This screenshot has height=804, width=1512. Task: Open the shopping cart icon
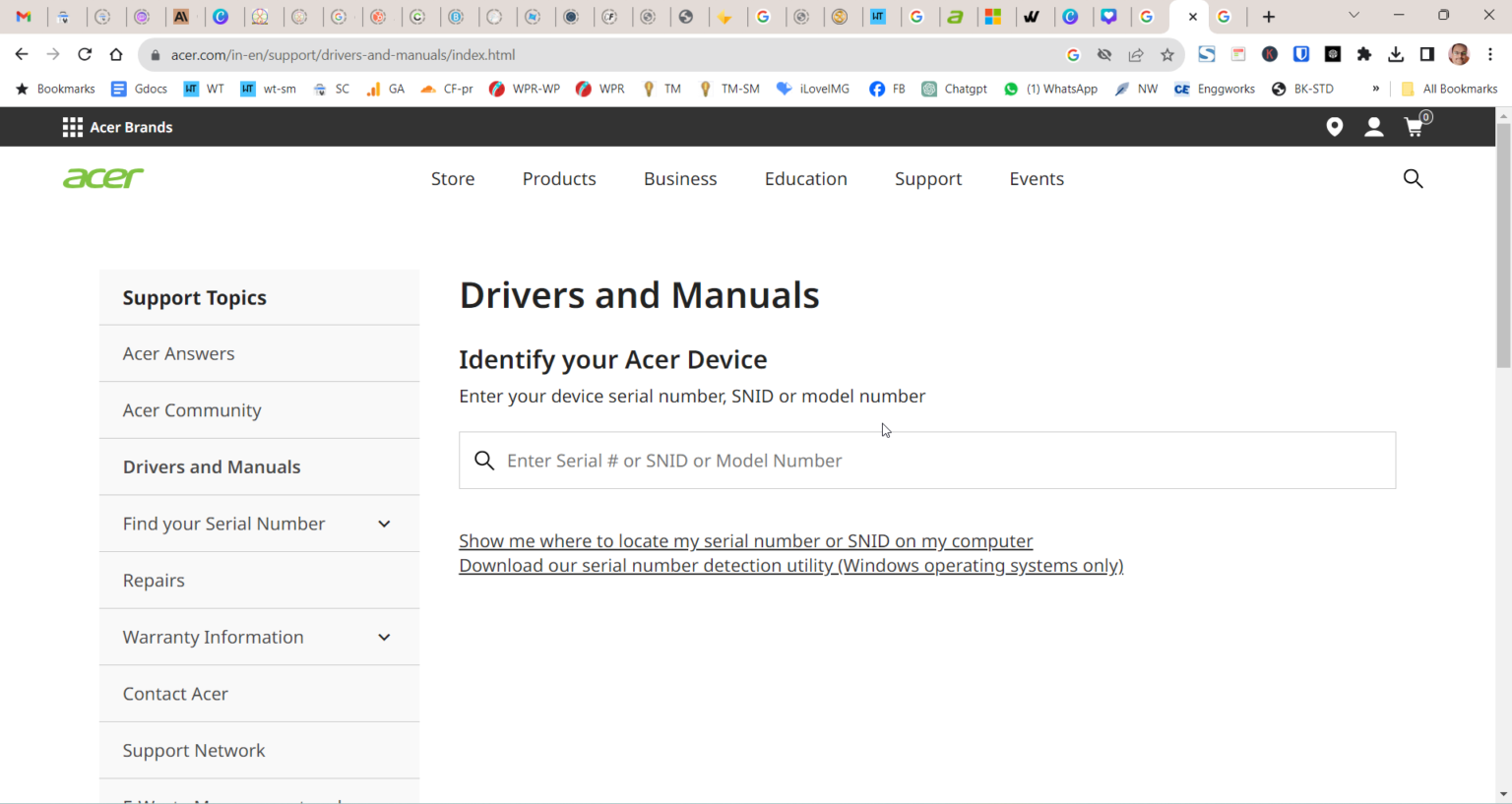1415,126
